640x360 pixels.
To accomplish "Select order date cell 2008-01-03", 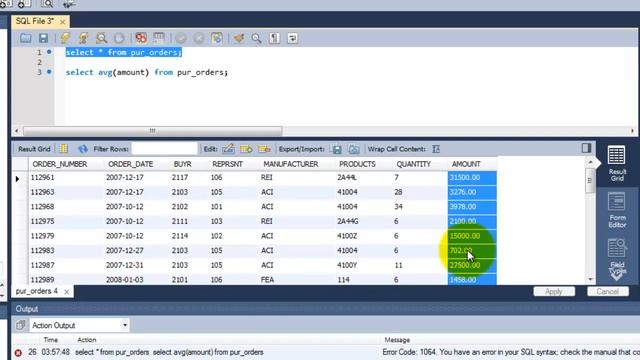I will [x=124, y=280].
